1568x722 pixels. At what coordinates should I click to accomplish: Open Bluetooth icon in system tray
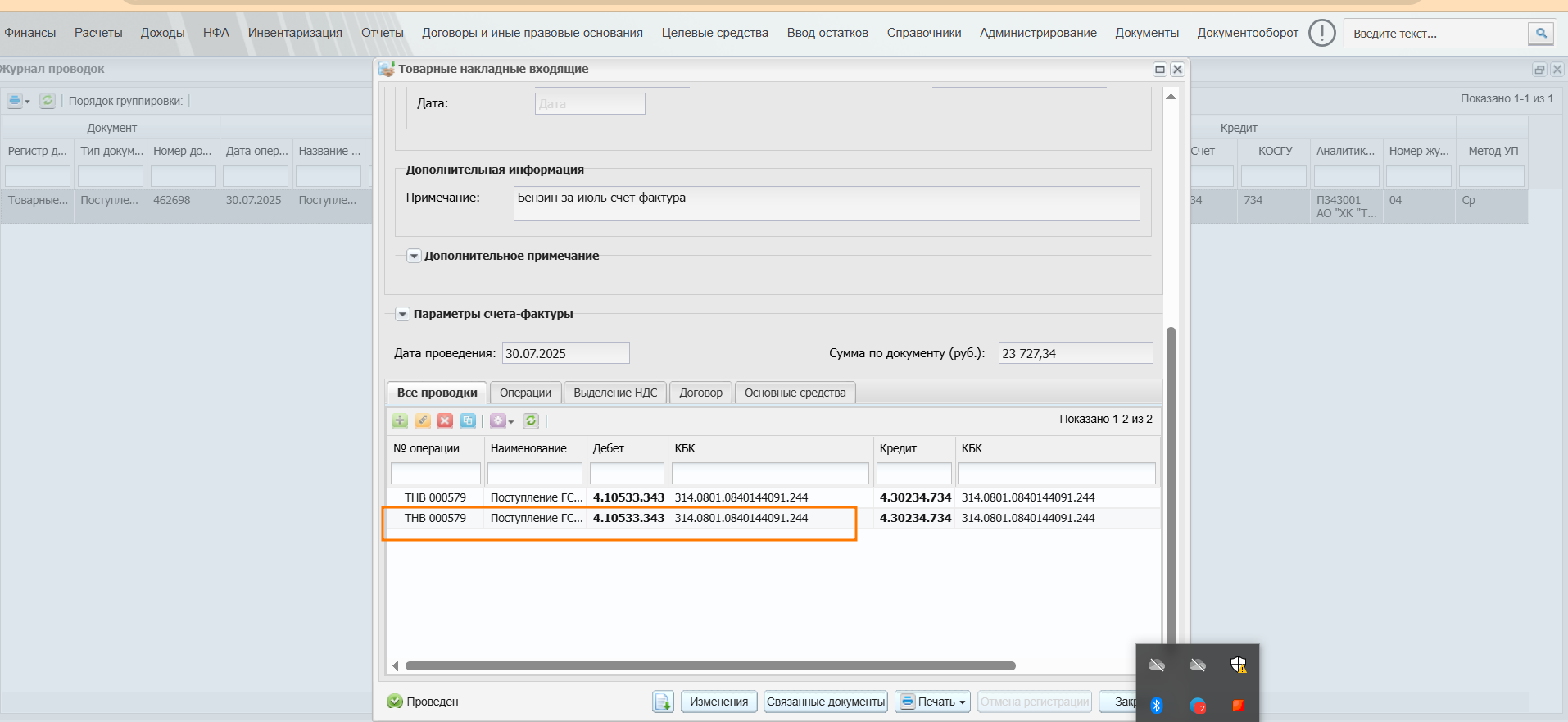pos(1157,706)
